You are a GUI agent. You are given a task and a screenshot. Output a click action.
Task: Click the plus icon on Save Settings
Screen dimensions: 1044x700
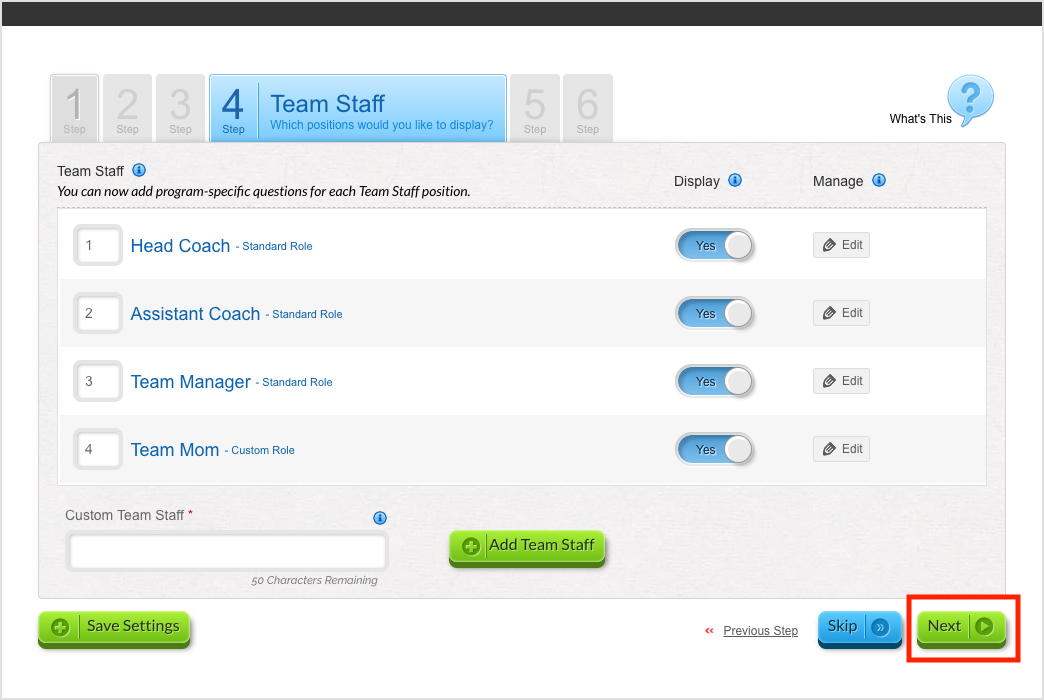tap(60, 626)
